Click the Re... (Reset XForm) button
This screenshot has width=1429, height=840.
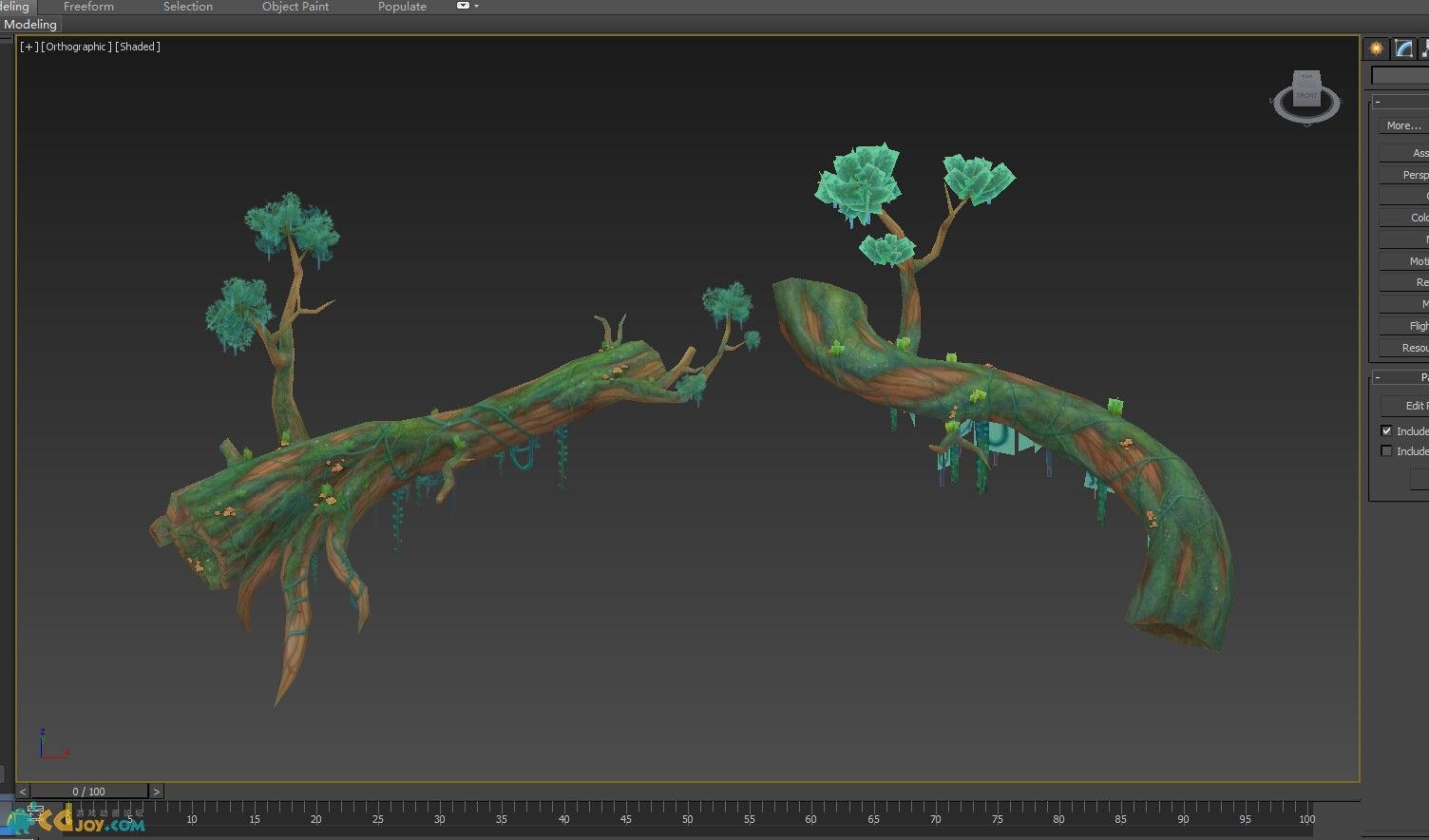(1404, 282)
